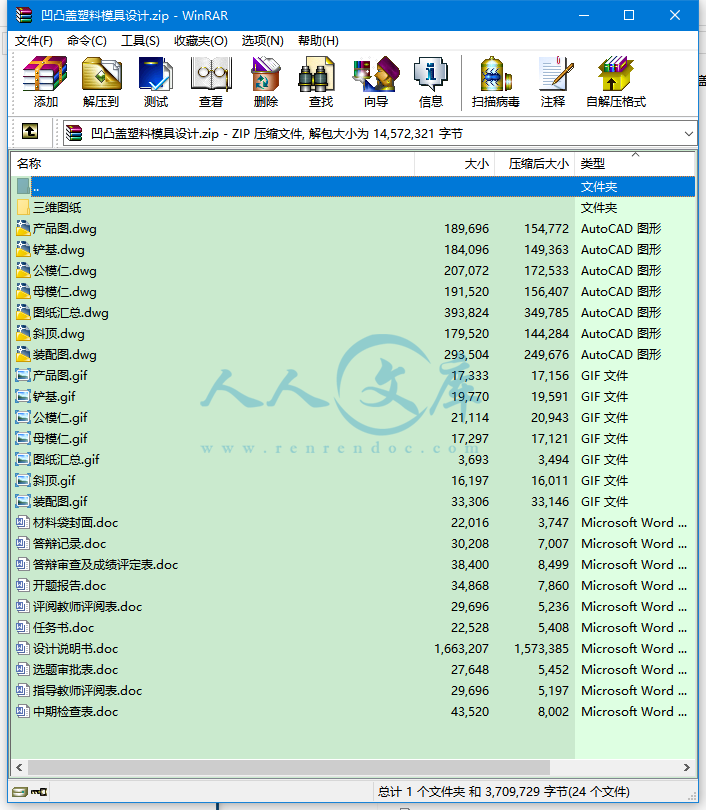Select the 产品图.gif file icon
The image size is (706, 810).
click(x=23, y=376)
